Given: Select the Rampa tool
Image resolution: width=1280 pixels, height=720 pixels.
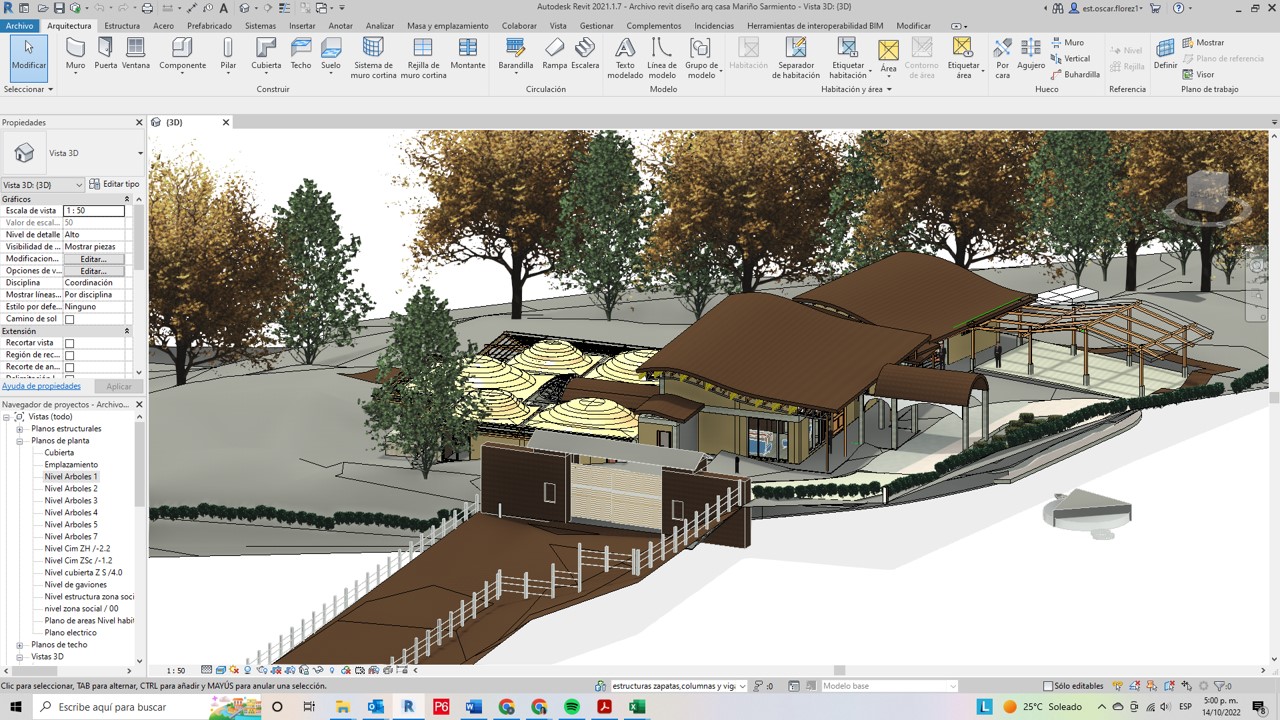Looking at the screenshot, I should pos(555,53).
